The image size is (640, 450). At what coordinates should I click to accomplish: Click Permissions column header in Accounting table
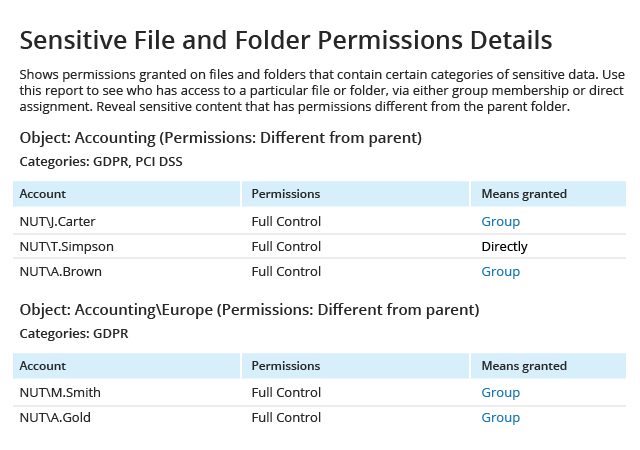pyautogui.click(x=356, y=194)
